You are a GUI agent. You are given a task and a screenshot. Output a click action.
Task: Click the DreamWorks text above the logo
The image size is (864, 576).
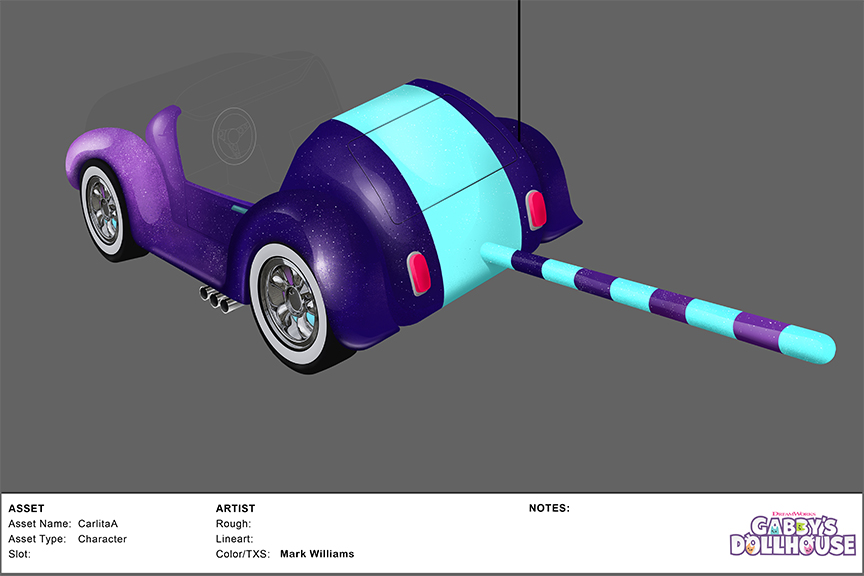pyautogui.click(x=791, y=507)
